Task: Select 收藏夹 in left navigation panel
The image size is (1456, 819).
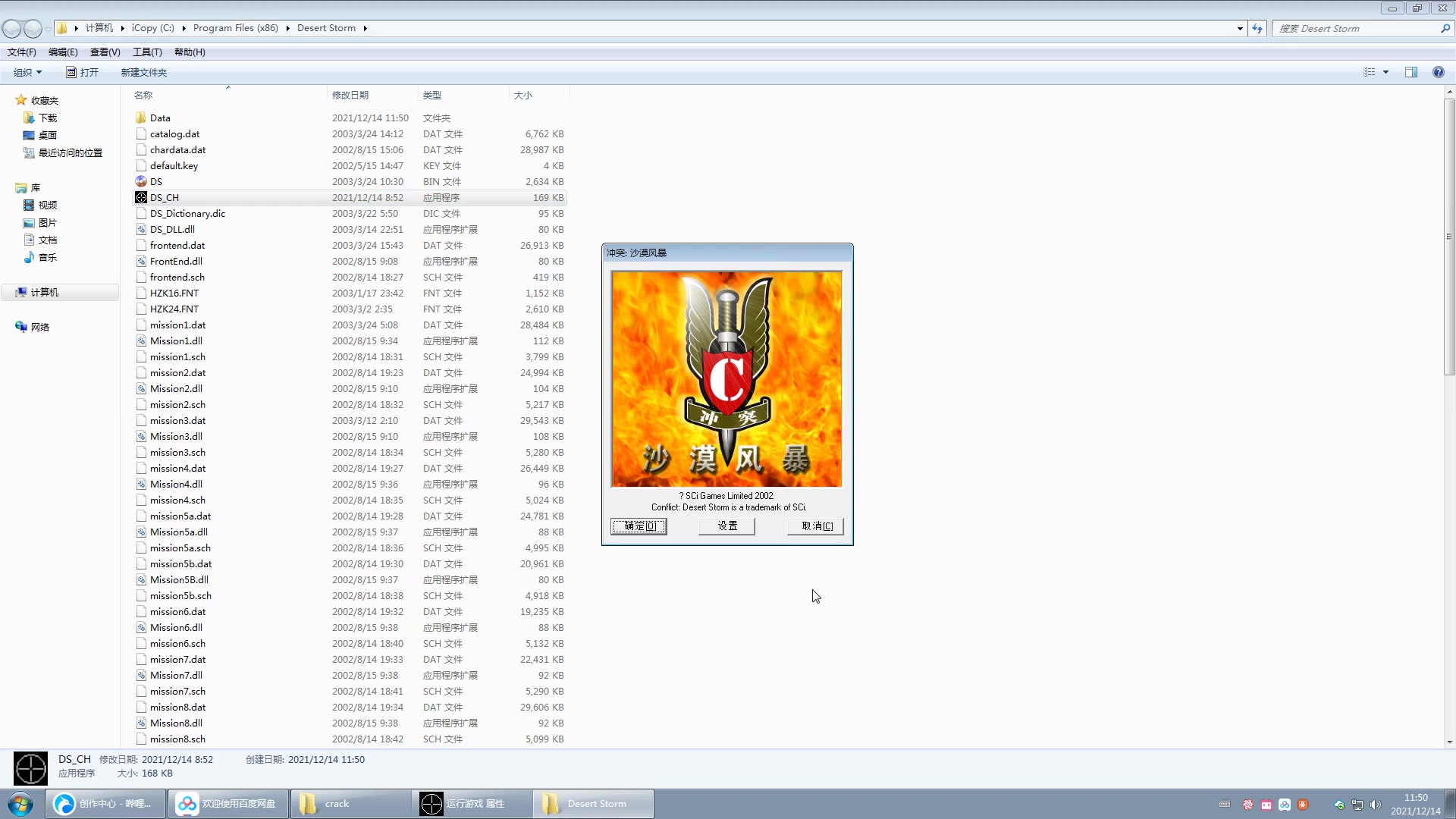Action: pos(44,99)
